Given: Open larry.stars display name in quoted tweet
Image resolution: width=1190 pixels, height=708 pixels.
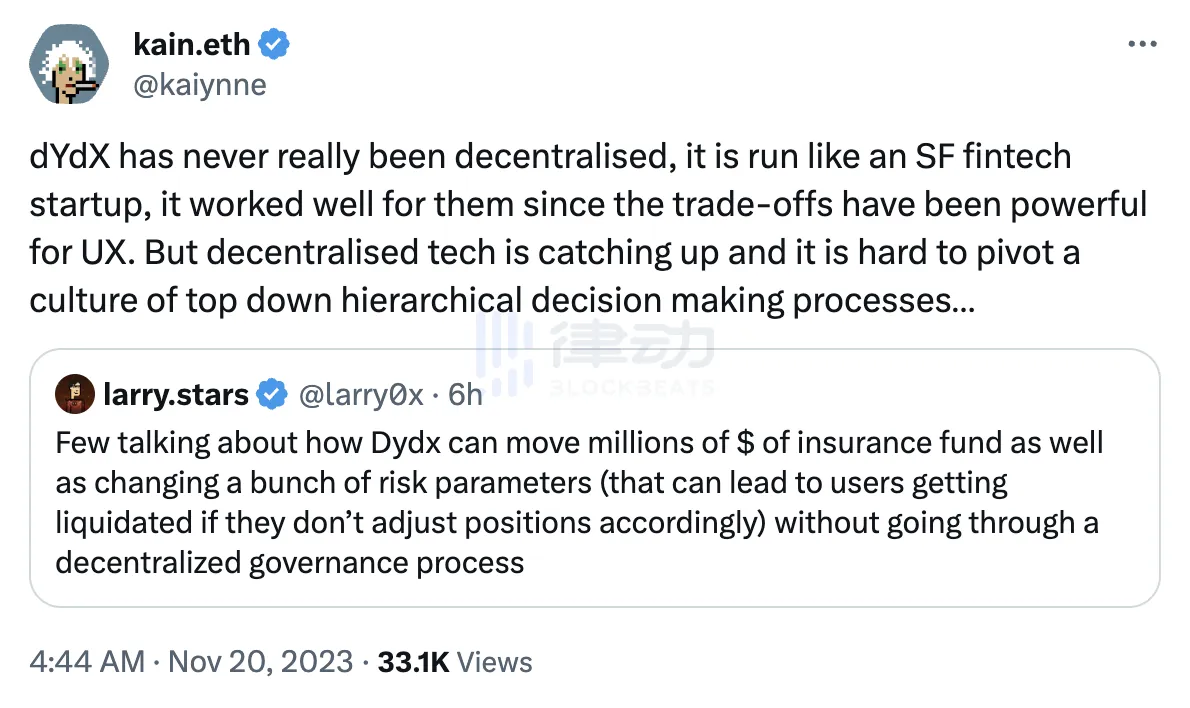Looking at the screenshot, I should (x=176, y=395).
